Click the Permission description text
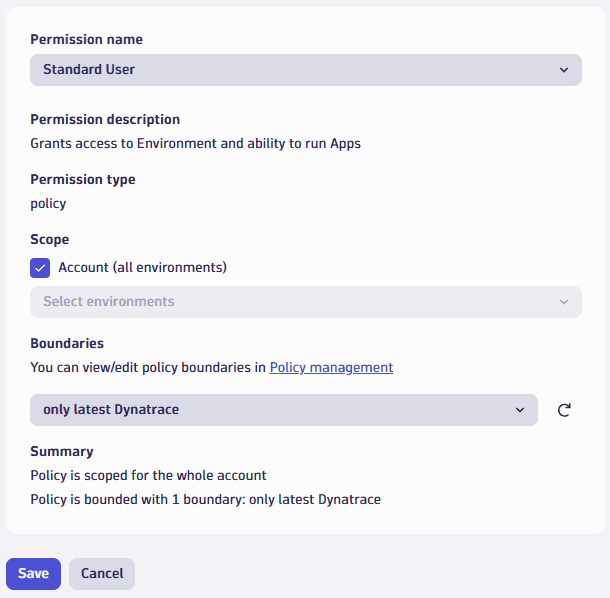Screen dimensions: 610x598 coord(195,143)
